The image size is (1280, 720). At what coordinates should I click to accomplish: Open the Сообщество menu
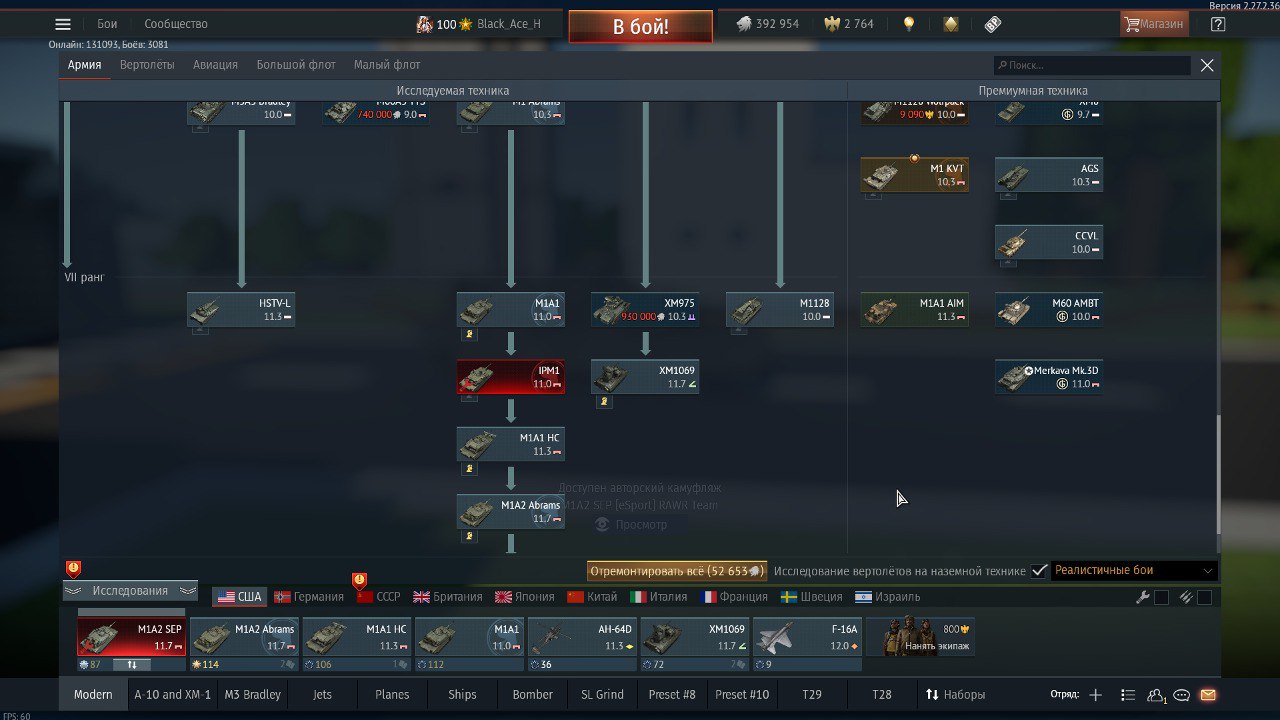[x=176, y=24]
